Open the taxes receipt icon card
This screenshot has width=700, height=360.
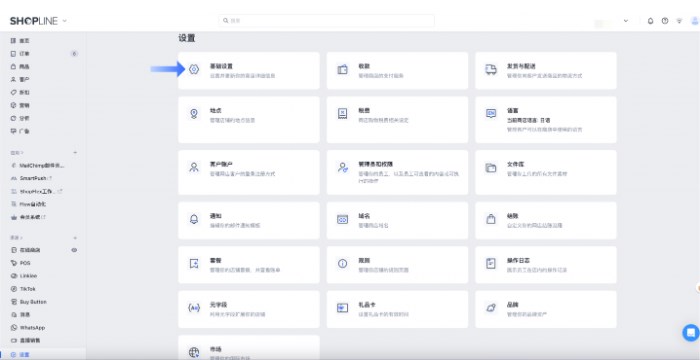pyautogui.click(x=397, y=120)
